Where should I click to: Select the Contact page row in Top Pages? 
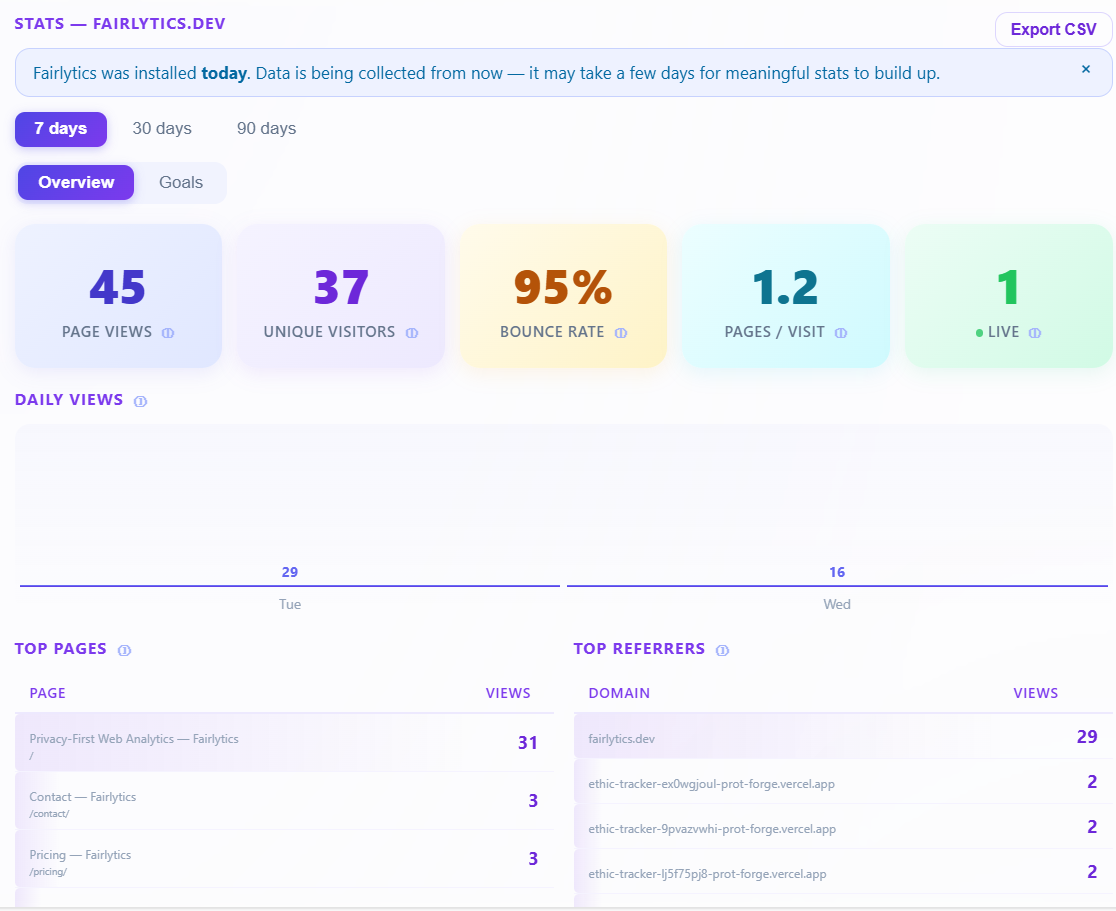tap(284, 800)
